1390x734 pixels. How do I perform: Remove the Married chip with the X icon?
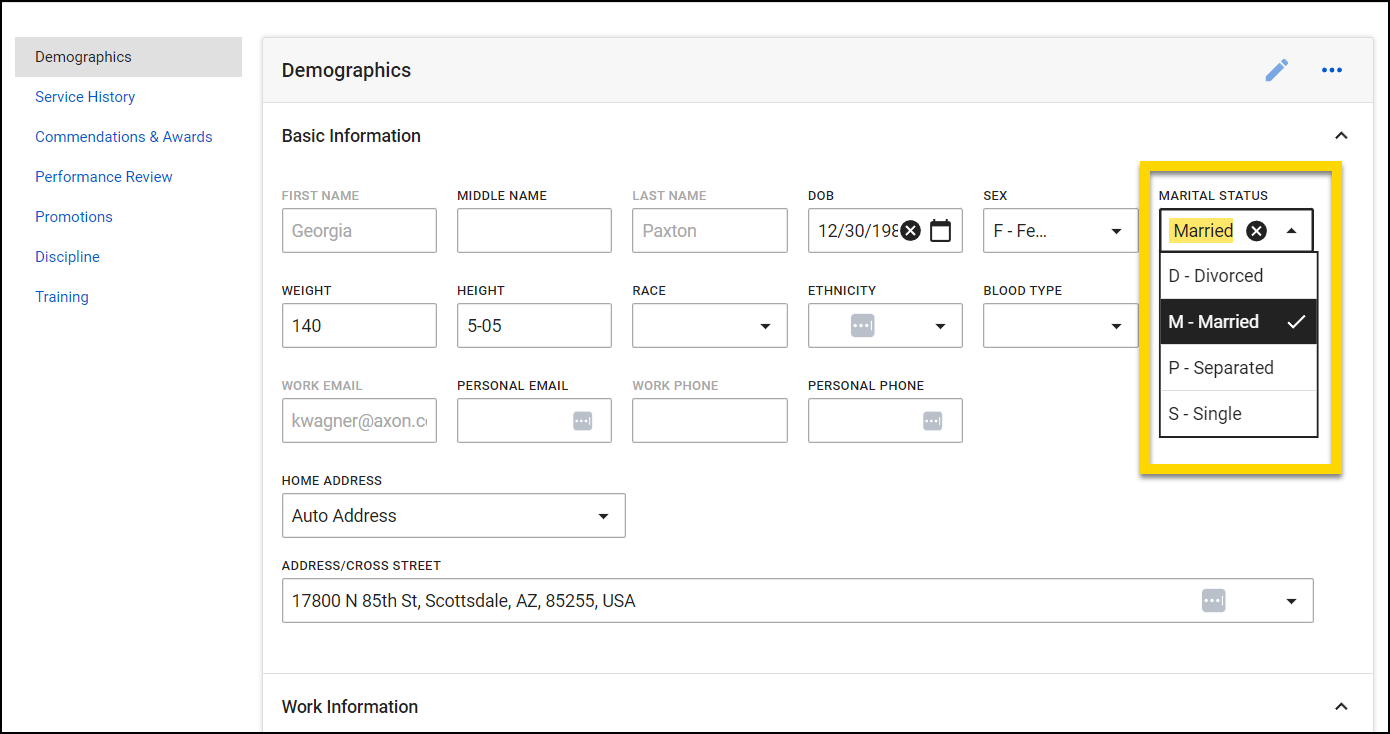tap(1257, 230)
